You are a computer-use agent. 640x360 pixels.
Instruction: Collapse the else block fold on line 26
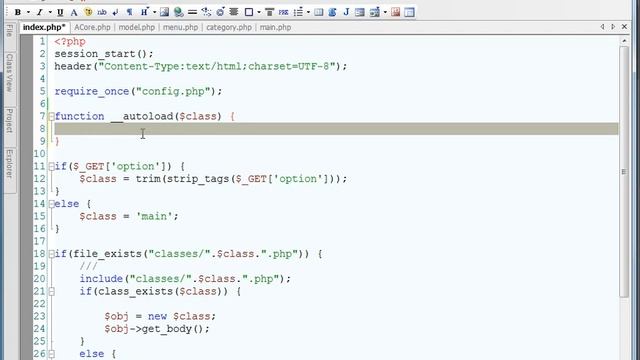pyautogui.click(x=51, y=354)
